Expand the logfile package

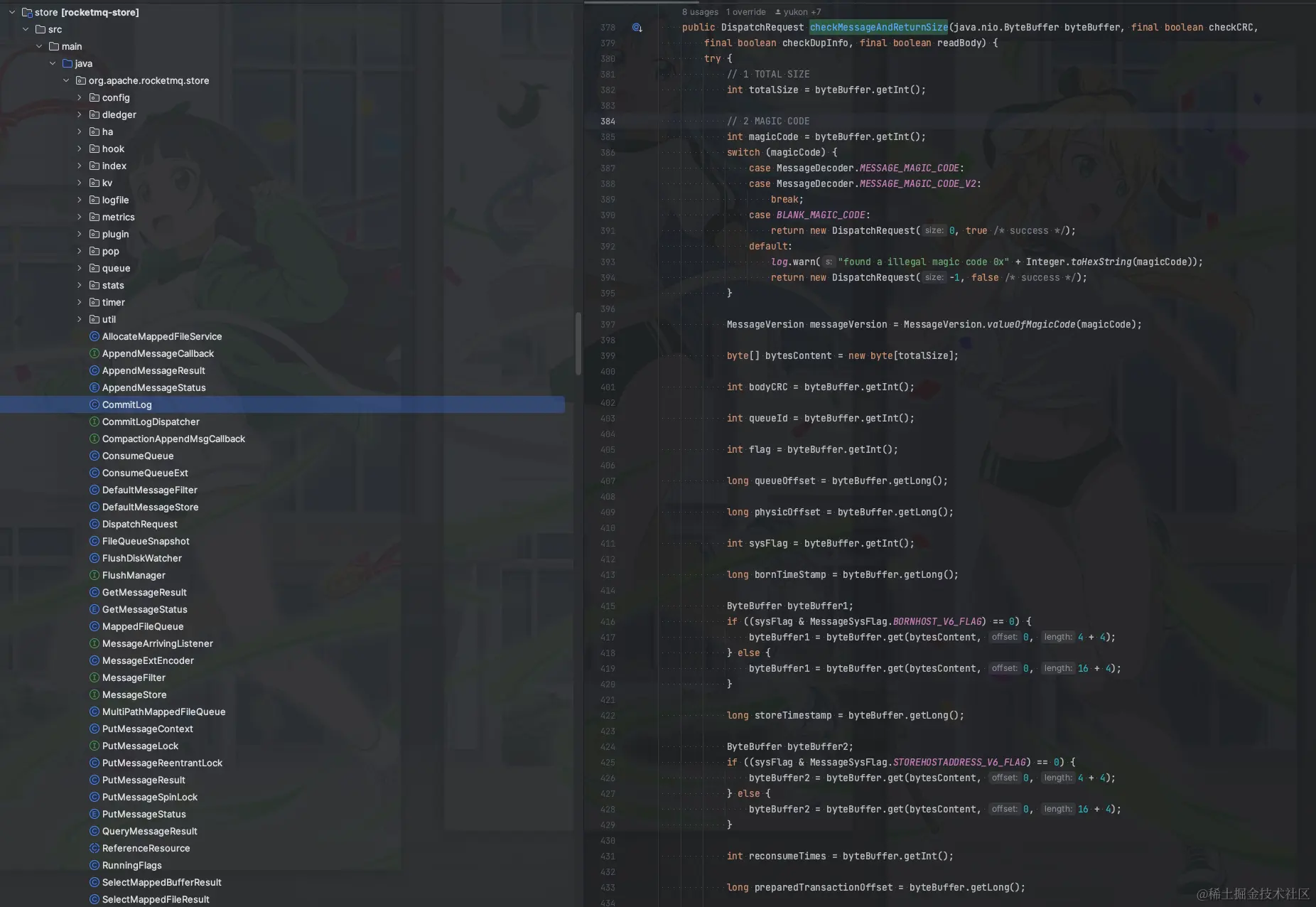coord(80,200)
